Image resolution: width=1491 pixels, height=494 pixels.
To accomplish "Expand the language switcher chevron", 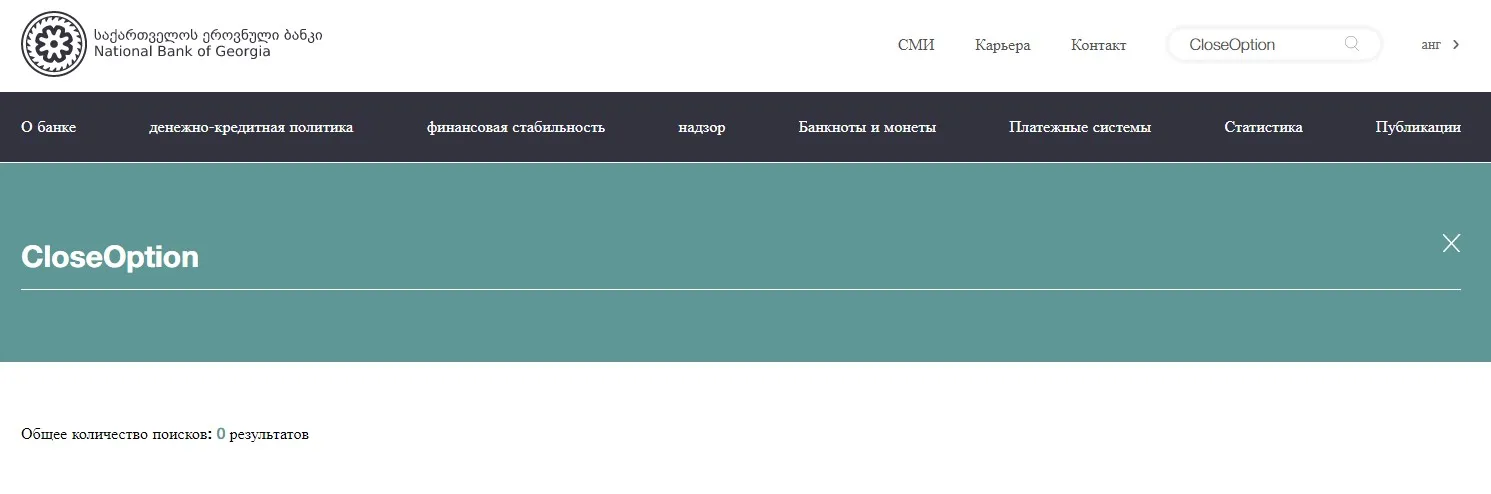I will [x=1456, y=44].
